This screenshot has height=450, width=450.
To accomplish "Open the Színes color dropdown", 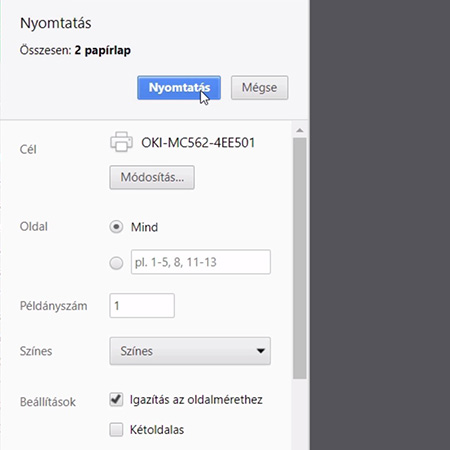I will [x=190, y=351].
